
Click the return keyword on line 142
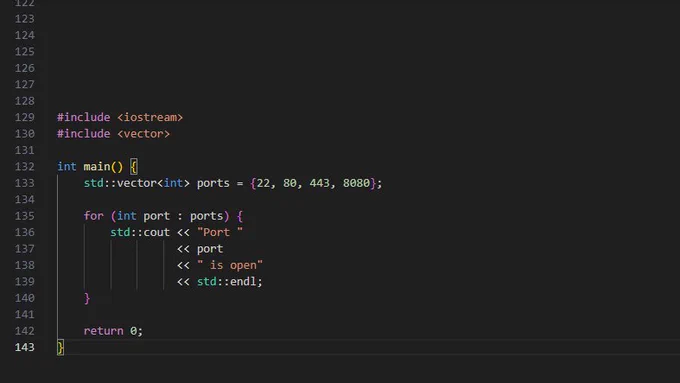pos(104,331)
